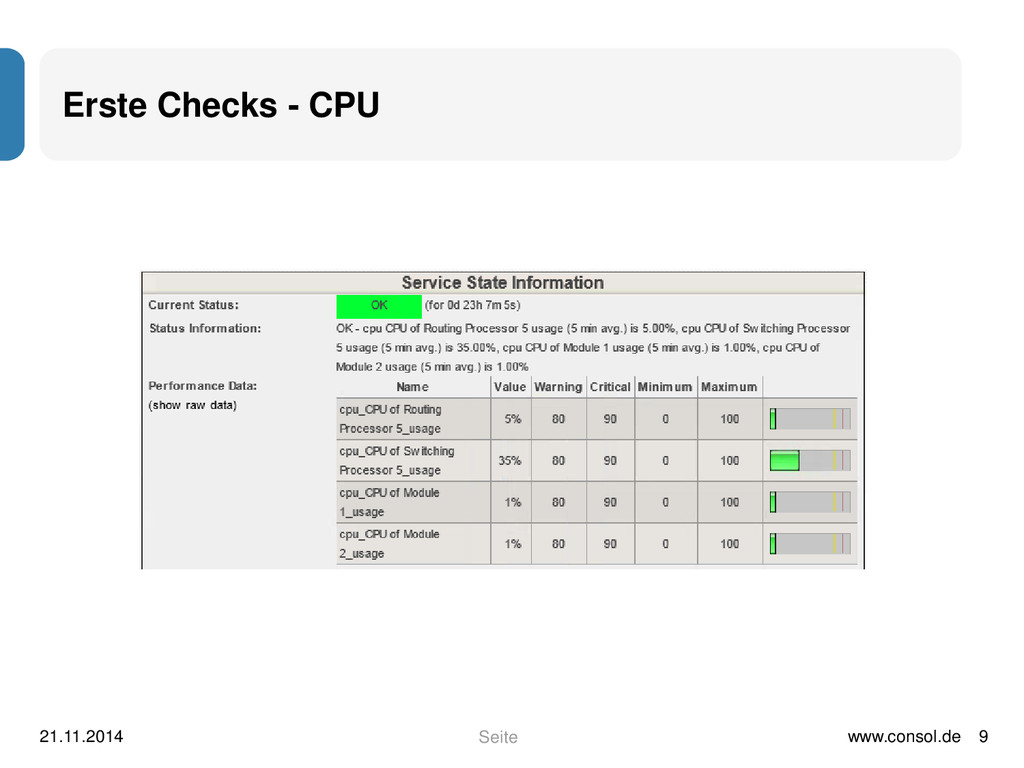The height and width of the screenshot is (768, 1024).
Task: Select the Minimum column header
Action: pyautogui.click(x=665, y=387)
